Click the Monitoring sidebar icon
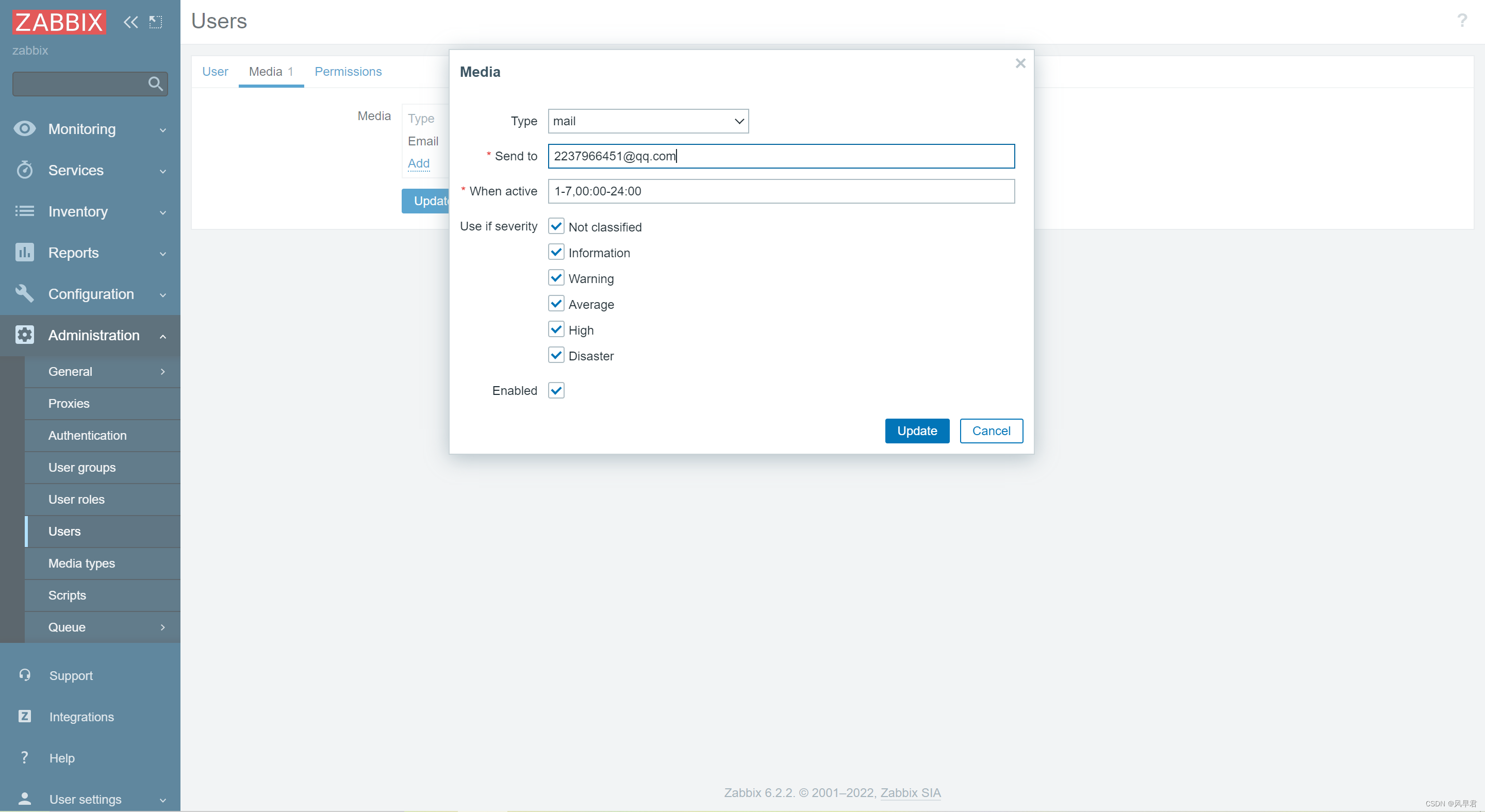The width and height of the screenshot is (1485, 812). point(25,128)
